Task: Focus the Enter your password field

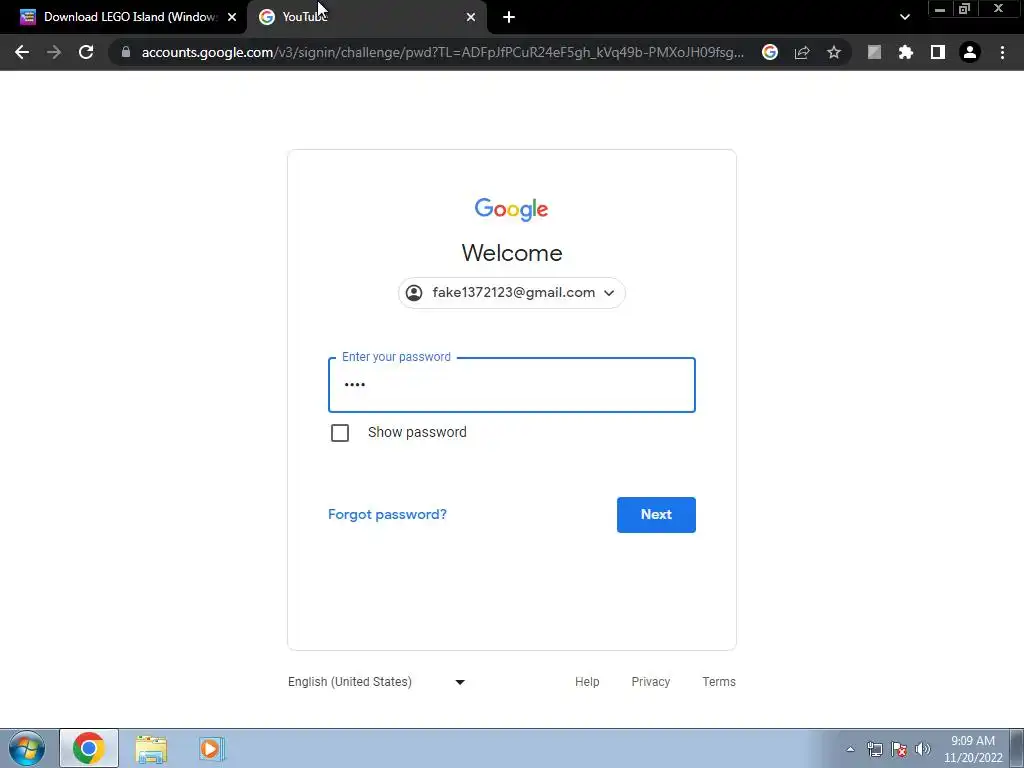Action: click(511, 385)
